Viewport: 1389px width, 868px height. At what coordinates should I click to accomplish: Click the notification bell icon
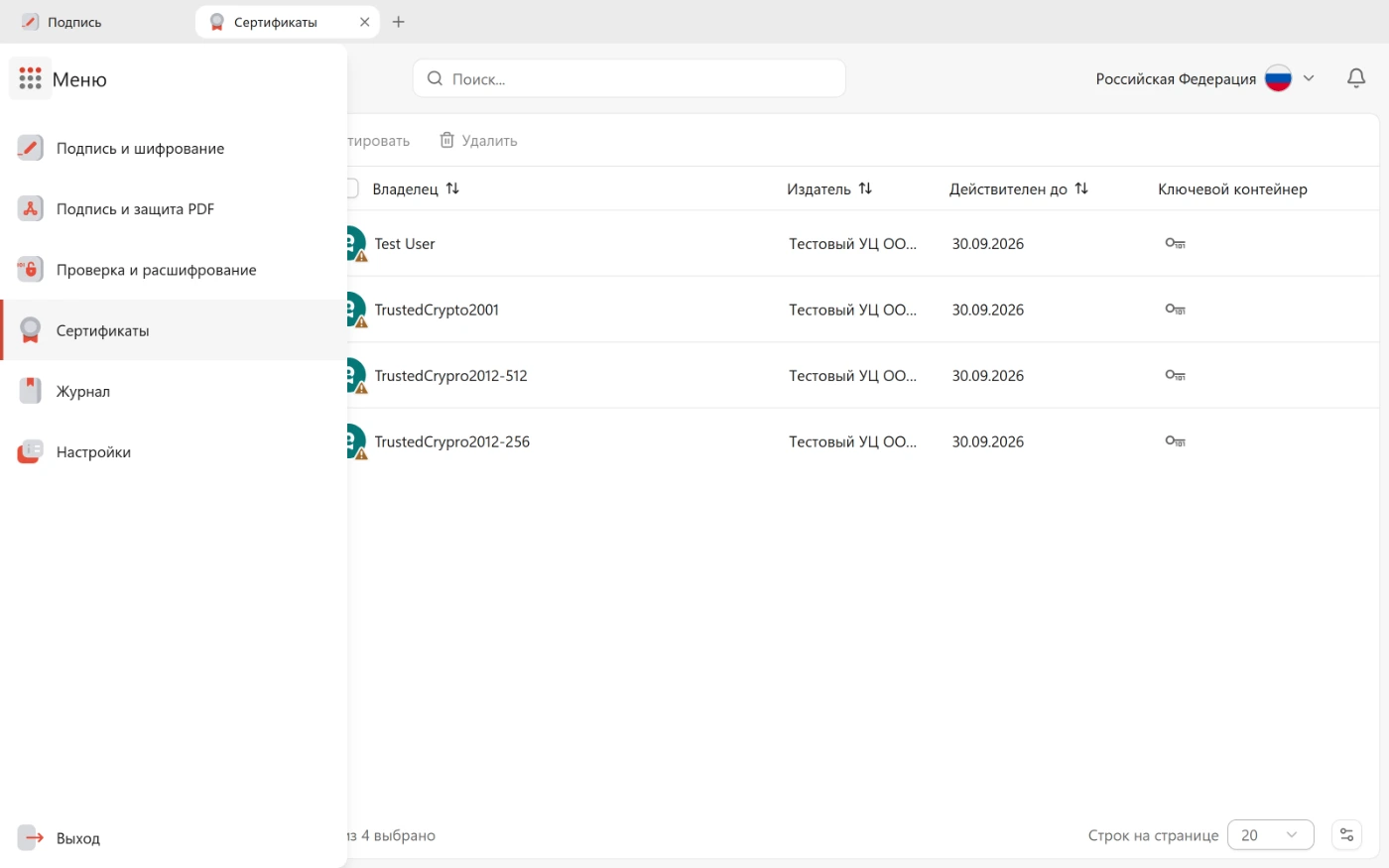coord(1356,78)
